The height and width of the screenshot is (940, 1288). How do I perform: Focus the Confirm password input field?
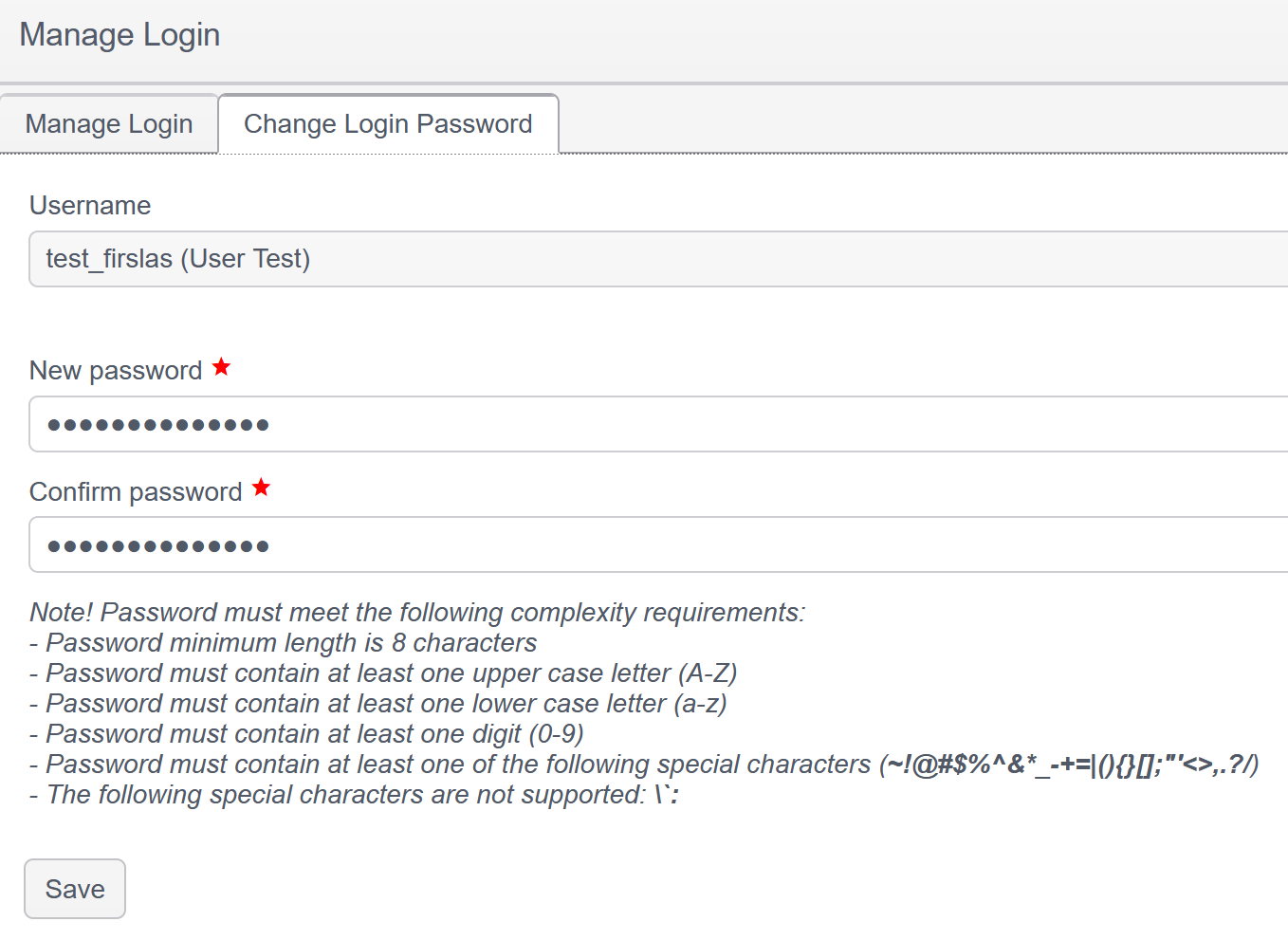tap(658, 544)
